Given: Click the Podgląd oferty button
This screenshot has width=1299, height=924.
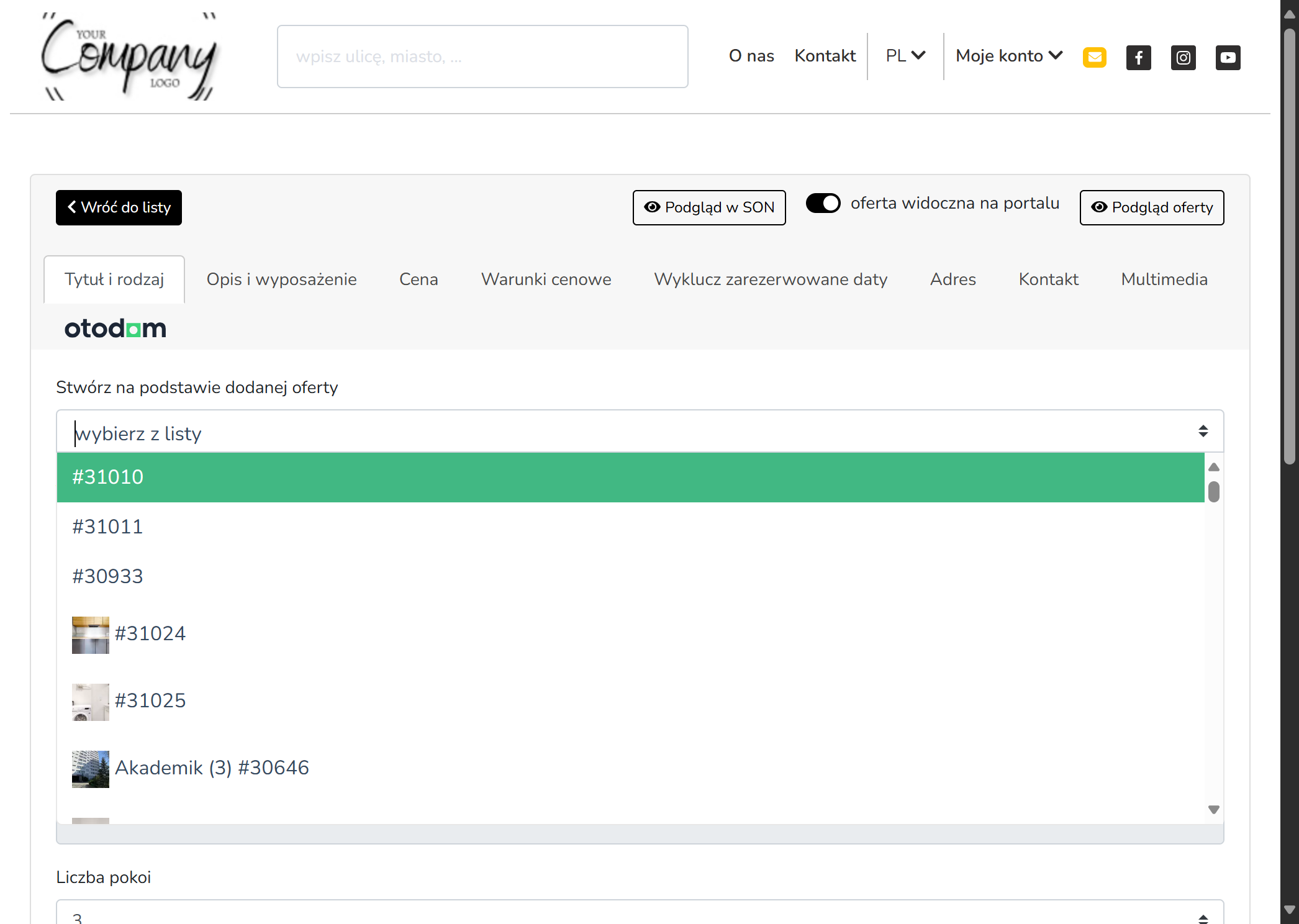Looking at the screenshot, I should 1152,207.
